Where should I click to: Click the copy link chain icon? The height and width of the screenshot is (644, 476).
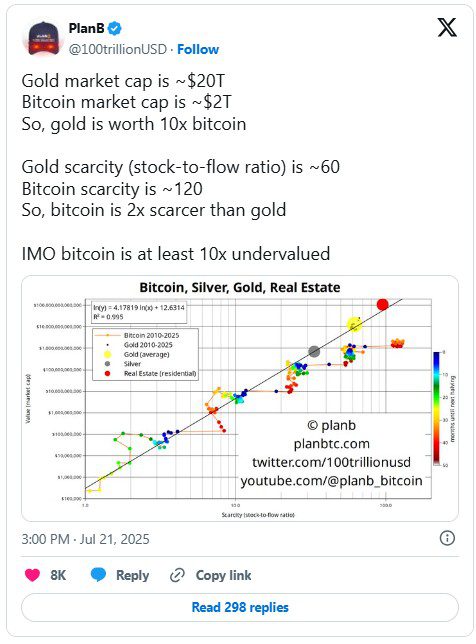[x=177, y=575]
